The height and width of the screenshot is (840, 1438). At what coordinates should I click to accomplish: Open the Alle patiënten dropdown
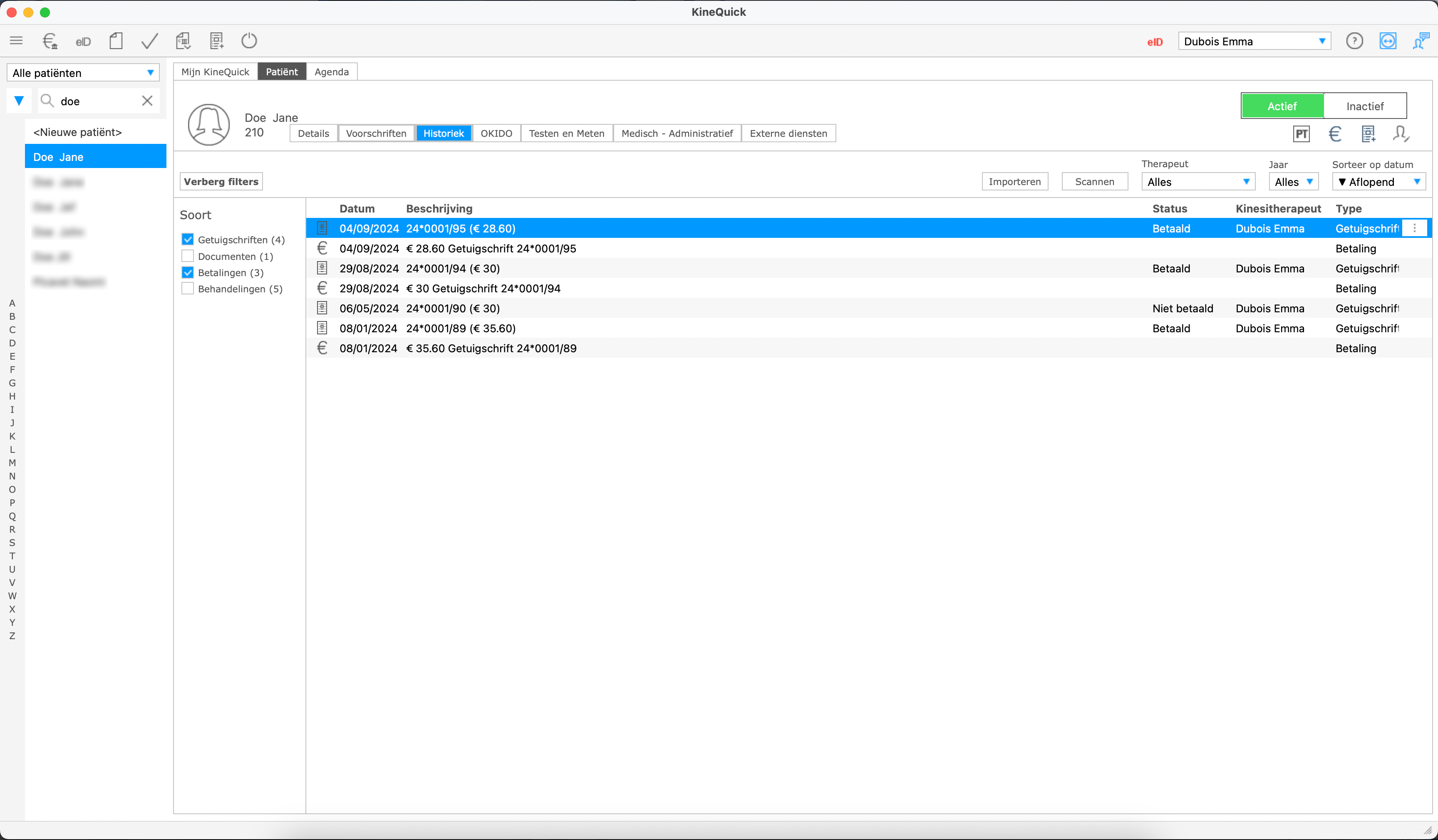pyautogui.click(x=83, y=72)
